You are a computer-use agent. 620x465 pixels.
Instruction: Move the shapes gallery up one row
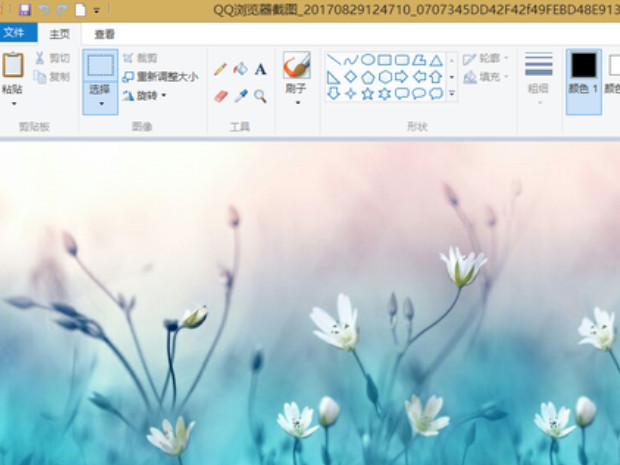452,60
